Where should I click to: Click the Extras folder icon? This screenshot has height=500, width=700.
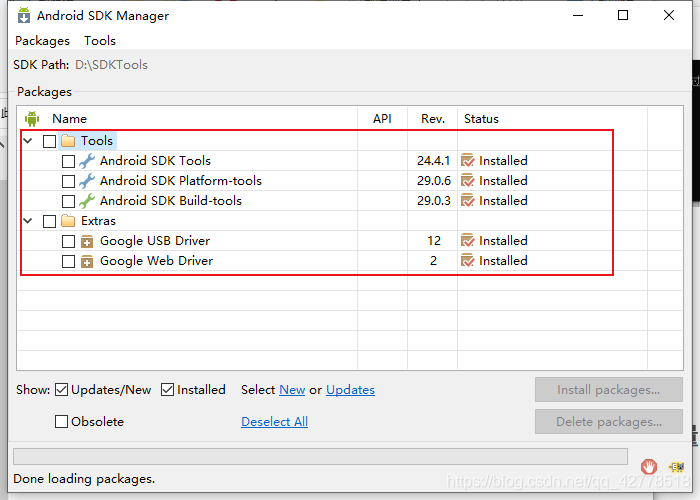point(68,221)
